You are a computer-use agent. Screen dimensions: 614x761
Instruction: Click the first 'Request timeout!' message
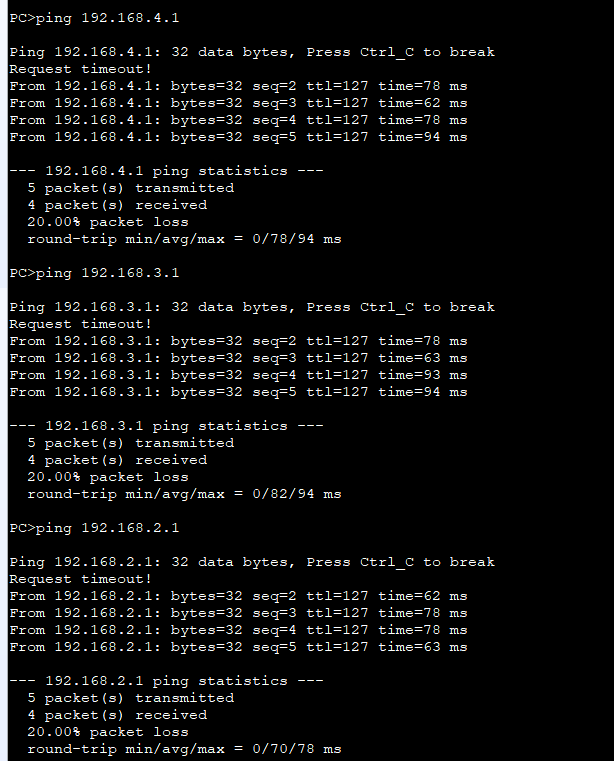pyautogui.click(x=81, y=69)
